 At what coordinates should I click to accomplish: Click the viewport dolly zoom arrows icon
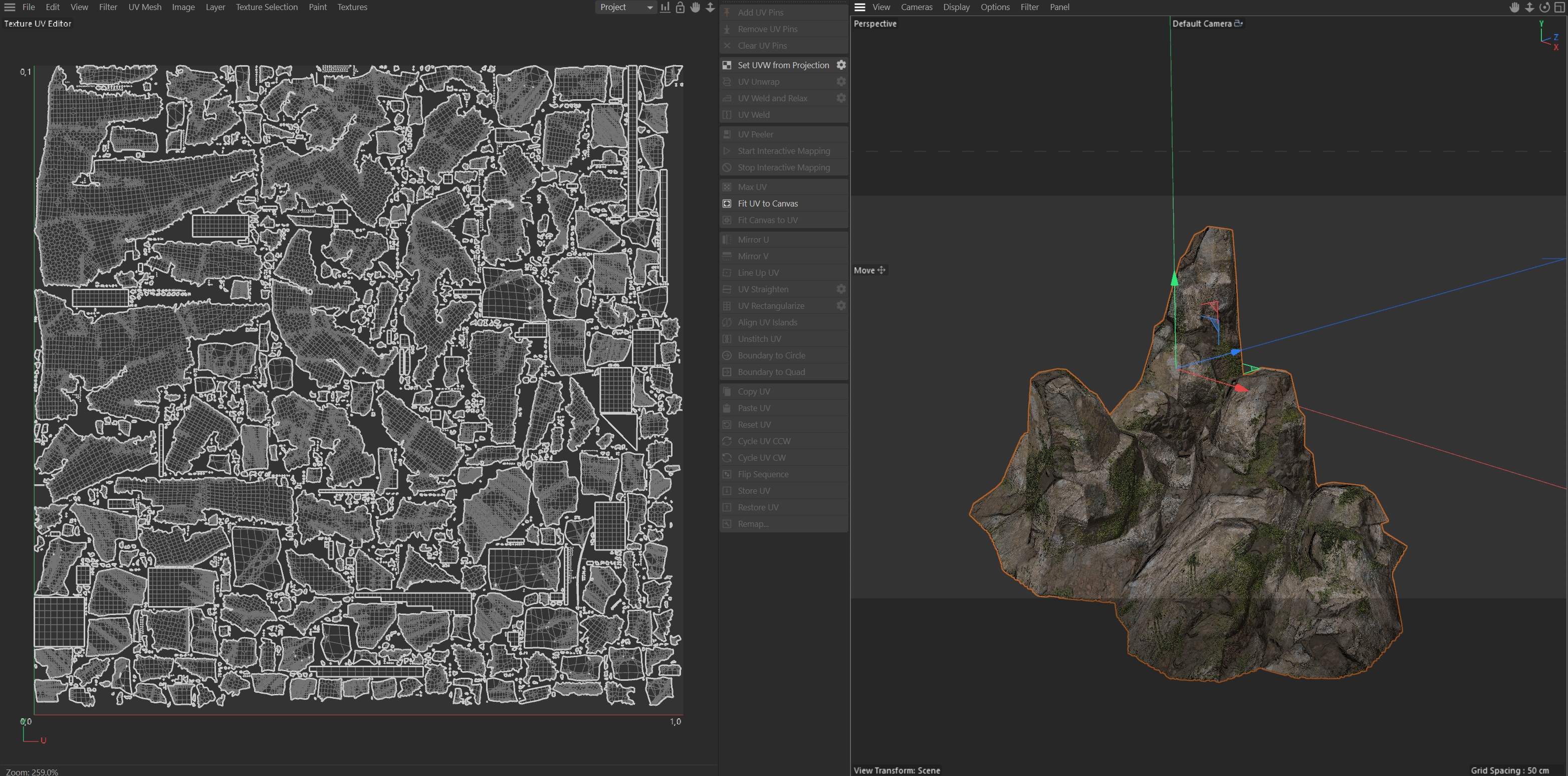click(x=1529, y=8)
